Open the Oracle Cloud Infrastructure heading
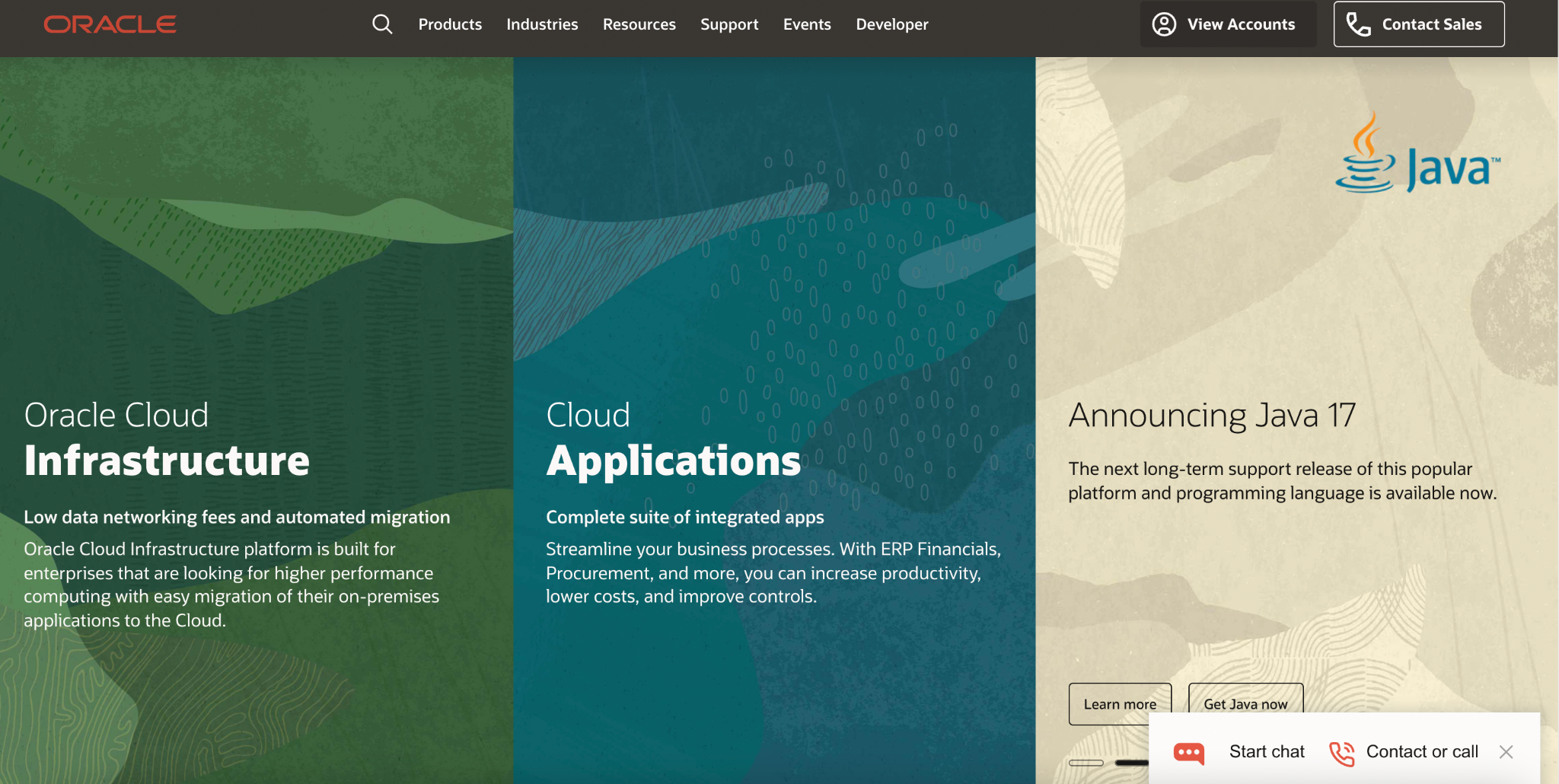The image size is (1559, 784). pos(167,440)
